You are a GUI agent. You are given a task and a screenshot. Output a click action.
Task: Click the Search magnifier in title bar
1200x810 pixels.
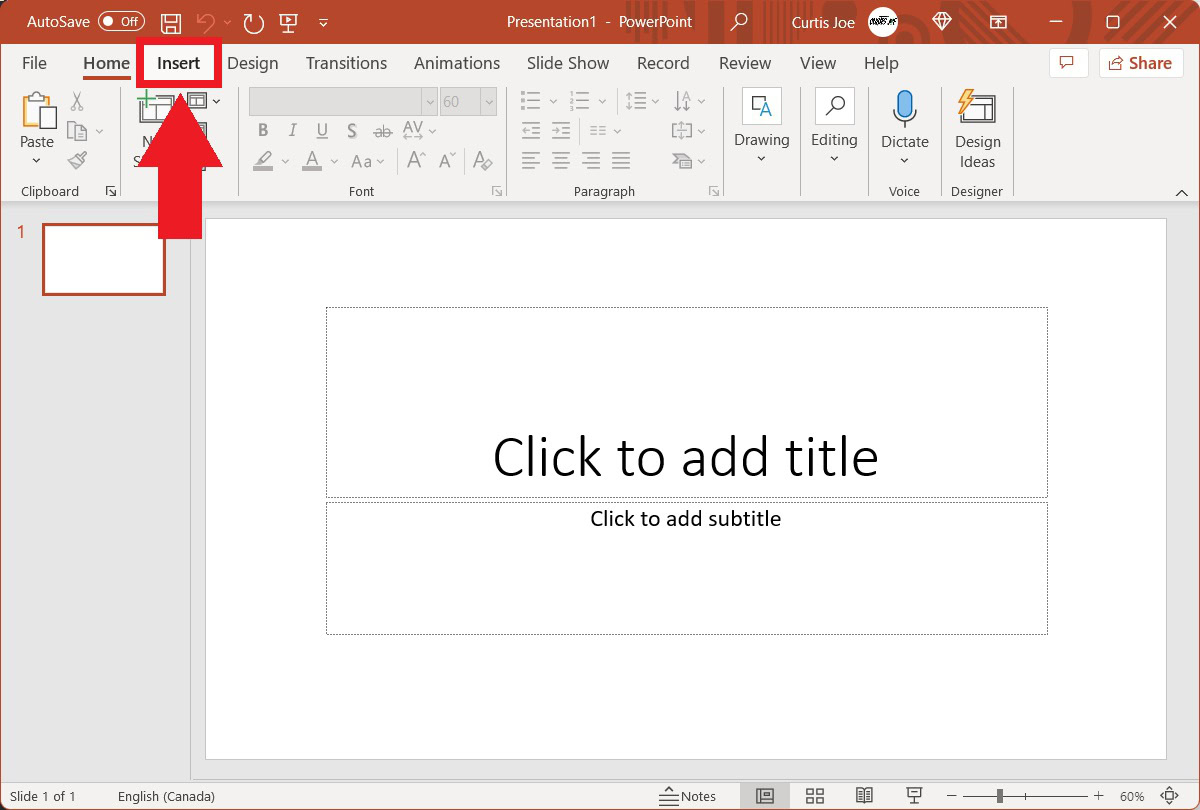tap(739, 22)
